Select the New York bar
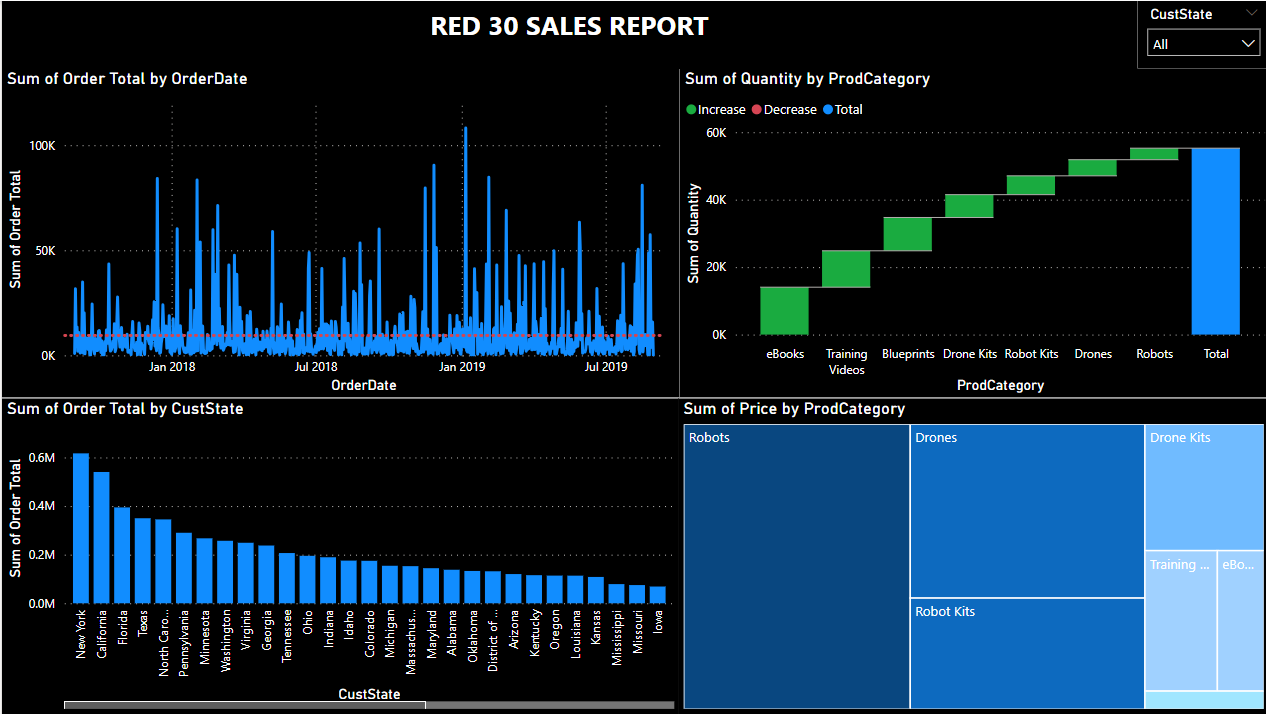This screenshot has width=1266, height=714. pos(81,528)
